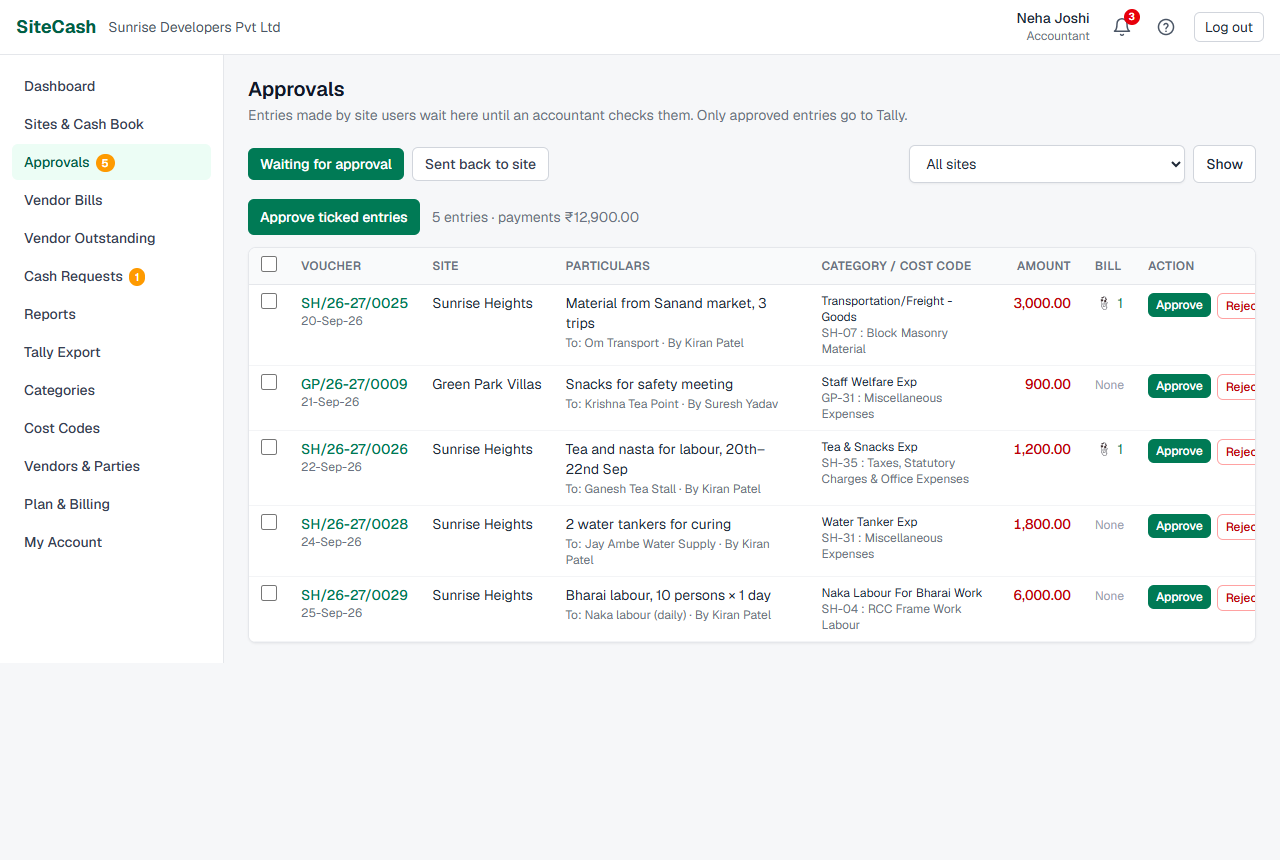
Task: Reject the SH/26-27/0028 entry
Action: 1236,527
